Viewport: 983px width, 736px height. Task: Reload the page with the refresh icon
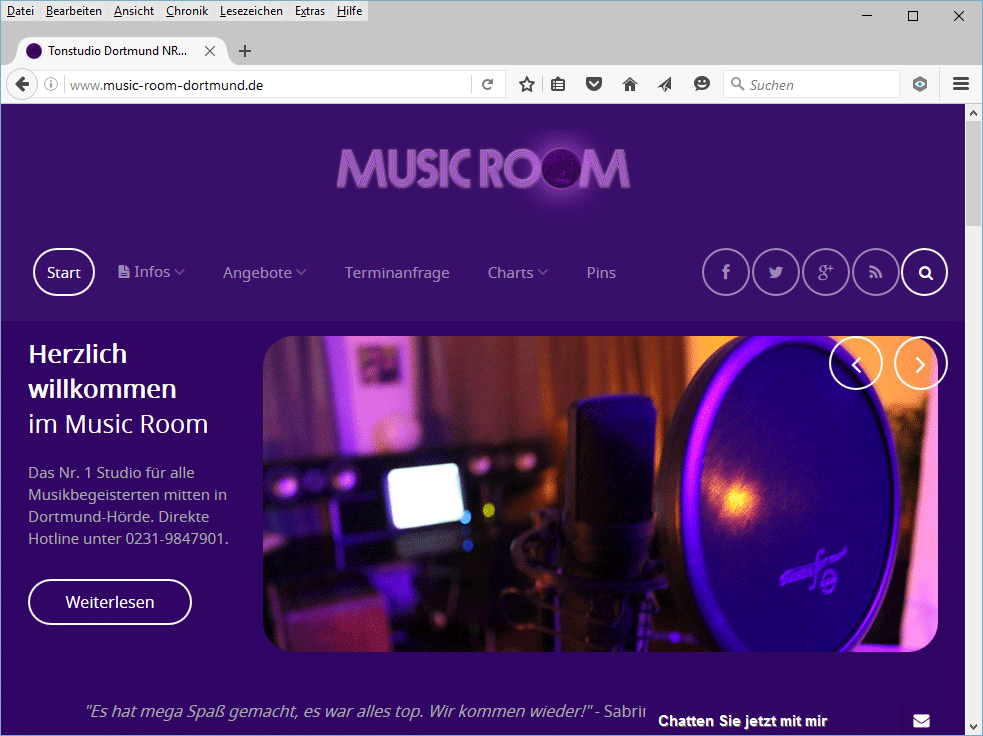487,84
